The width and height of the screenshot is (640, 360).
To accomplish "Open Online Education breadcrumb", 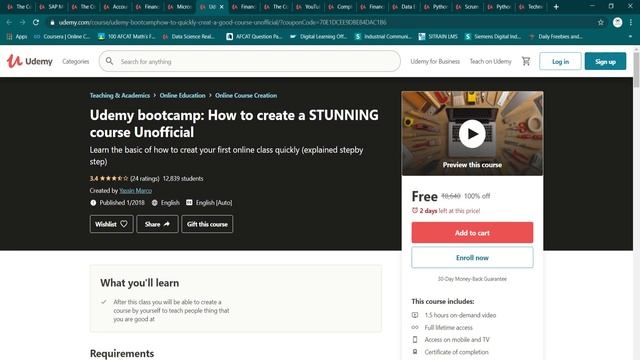I will 182,95.
